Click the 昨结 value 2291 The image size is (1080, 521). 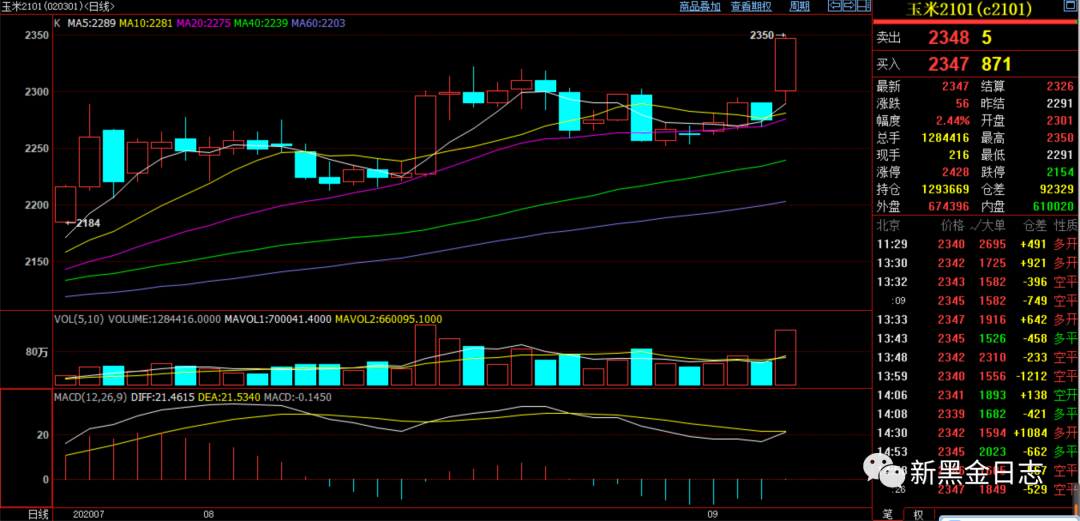tap(1062, 104)
